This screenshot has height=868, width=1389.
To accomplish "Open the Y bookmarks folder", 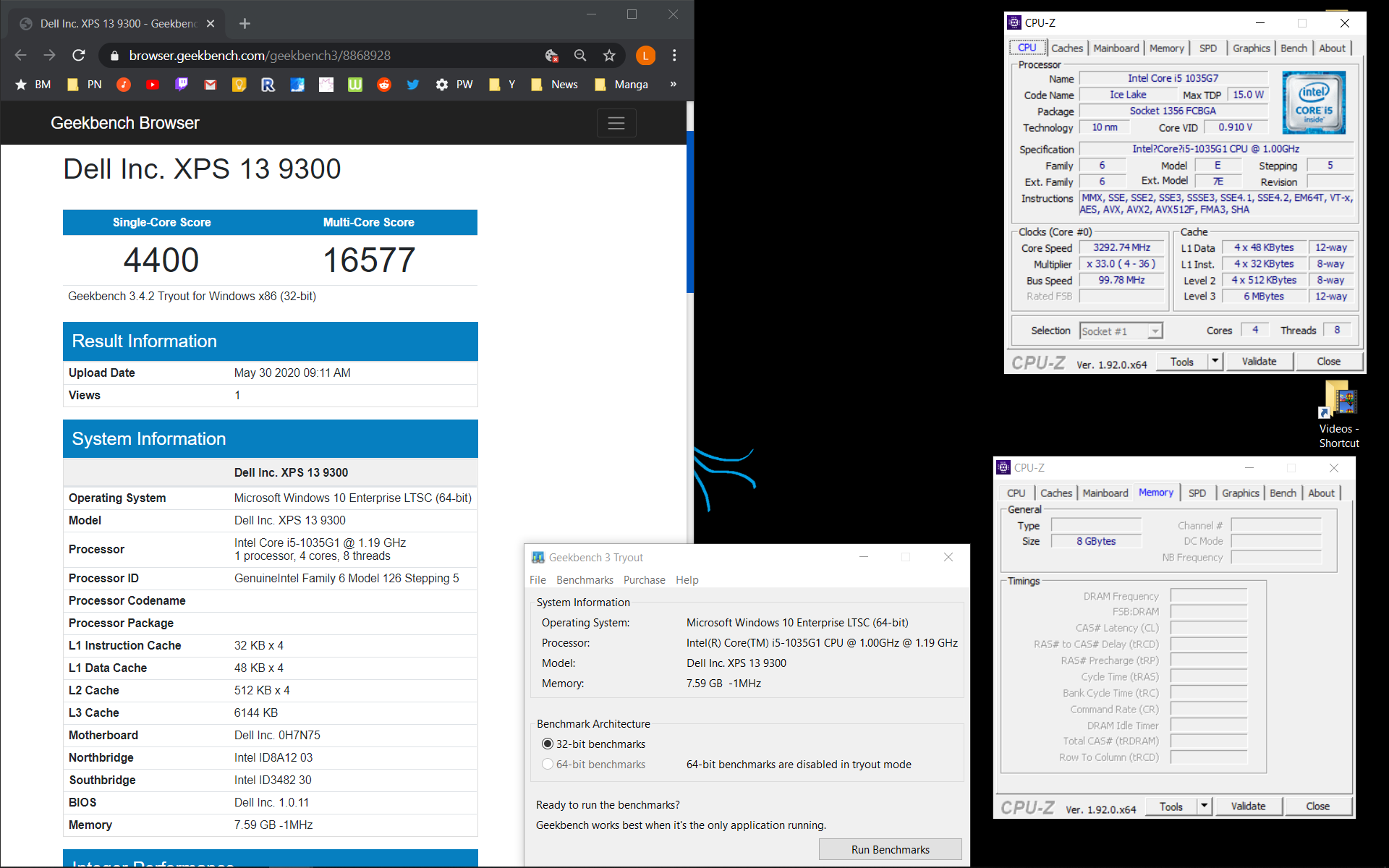I will 502,85.
